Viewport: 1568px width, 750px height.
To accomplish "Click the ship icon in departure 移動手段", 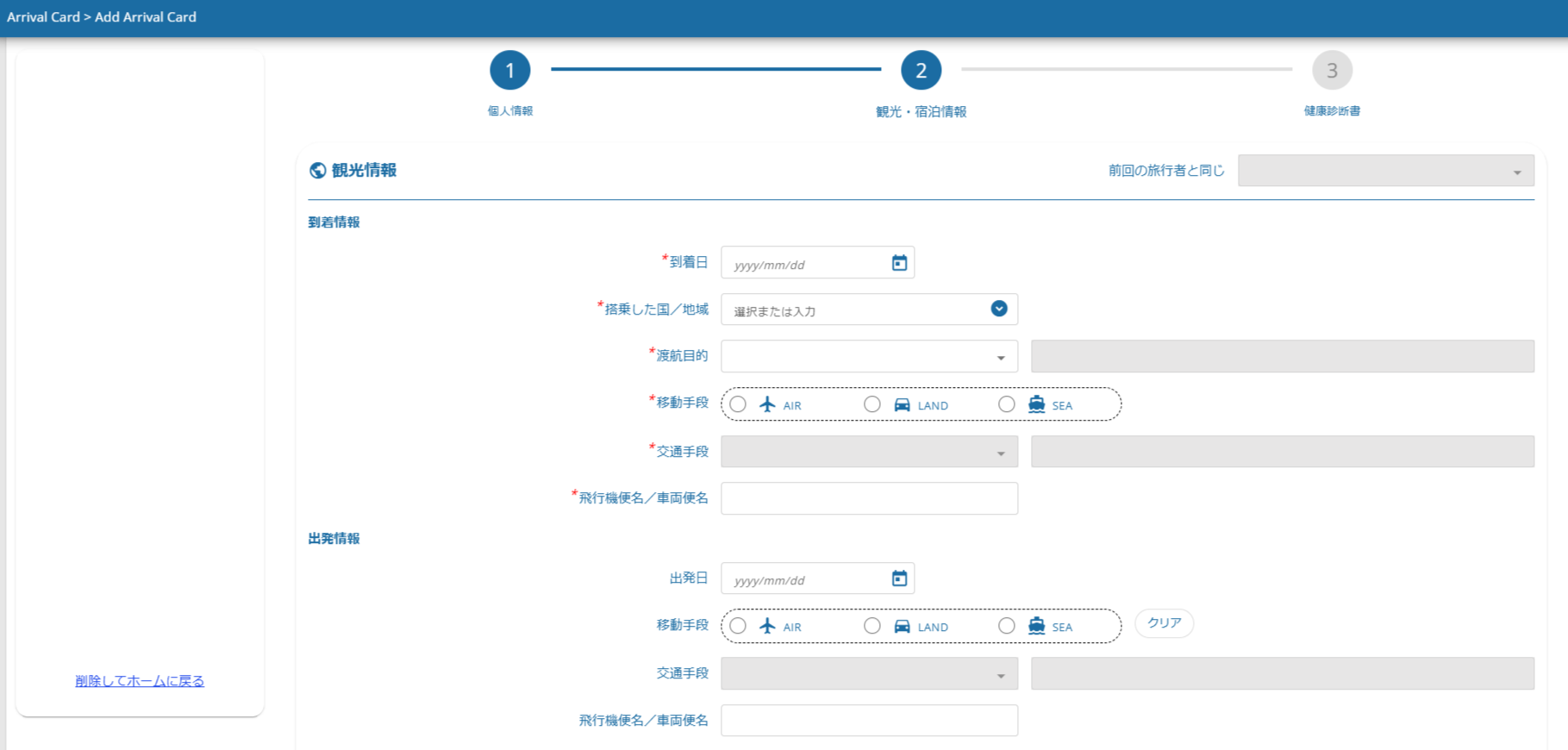I will tap(1036, 626).
